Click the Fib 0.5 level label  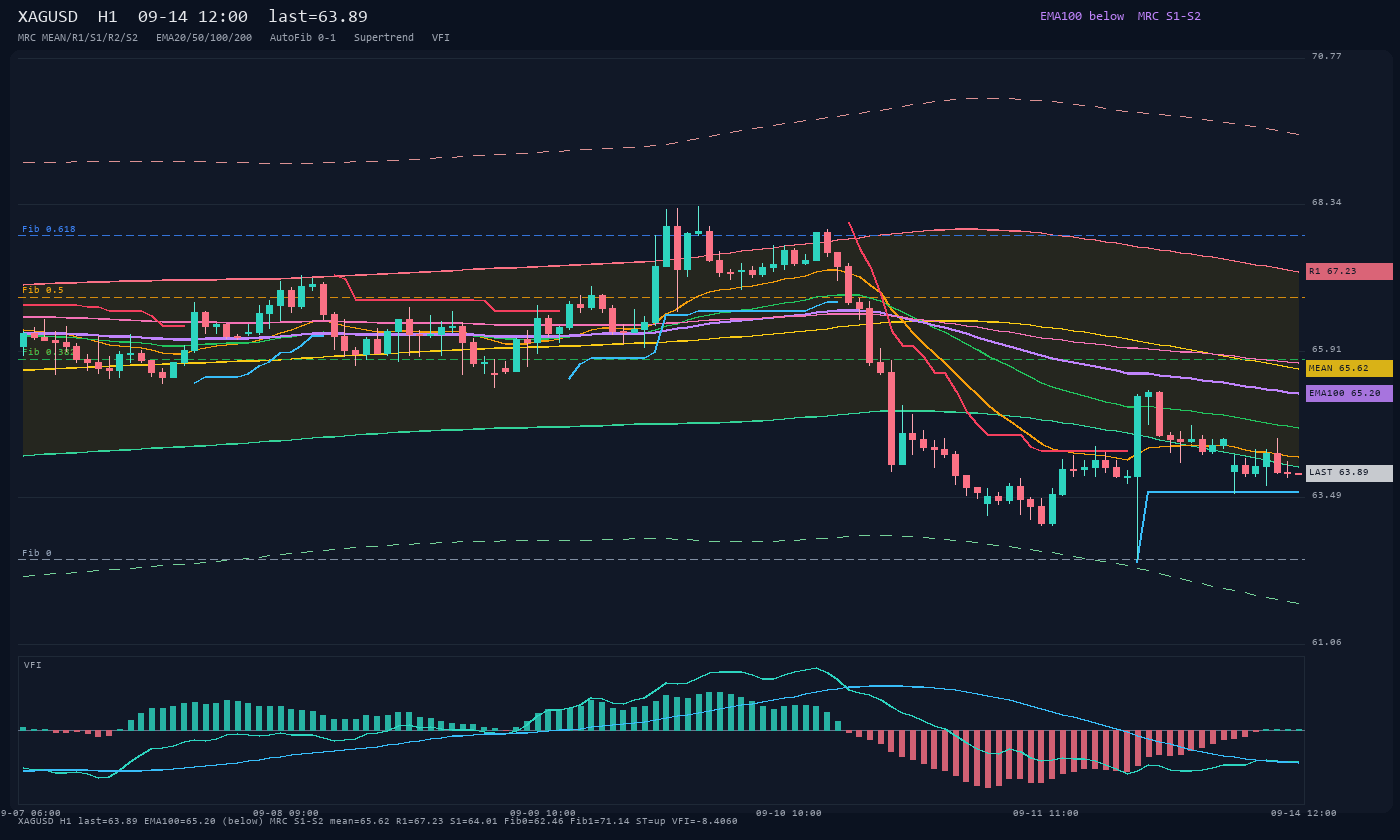coord(43,290)
